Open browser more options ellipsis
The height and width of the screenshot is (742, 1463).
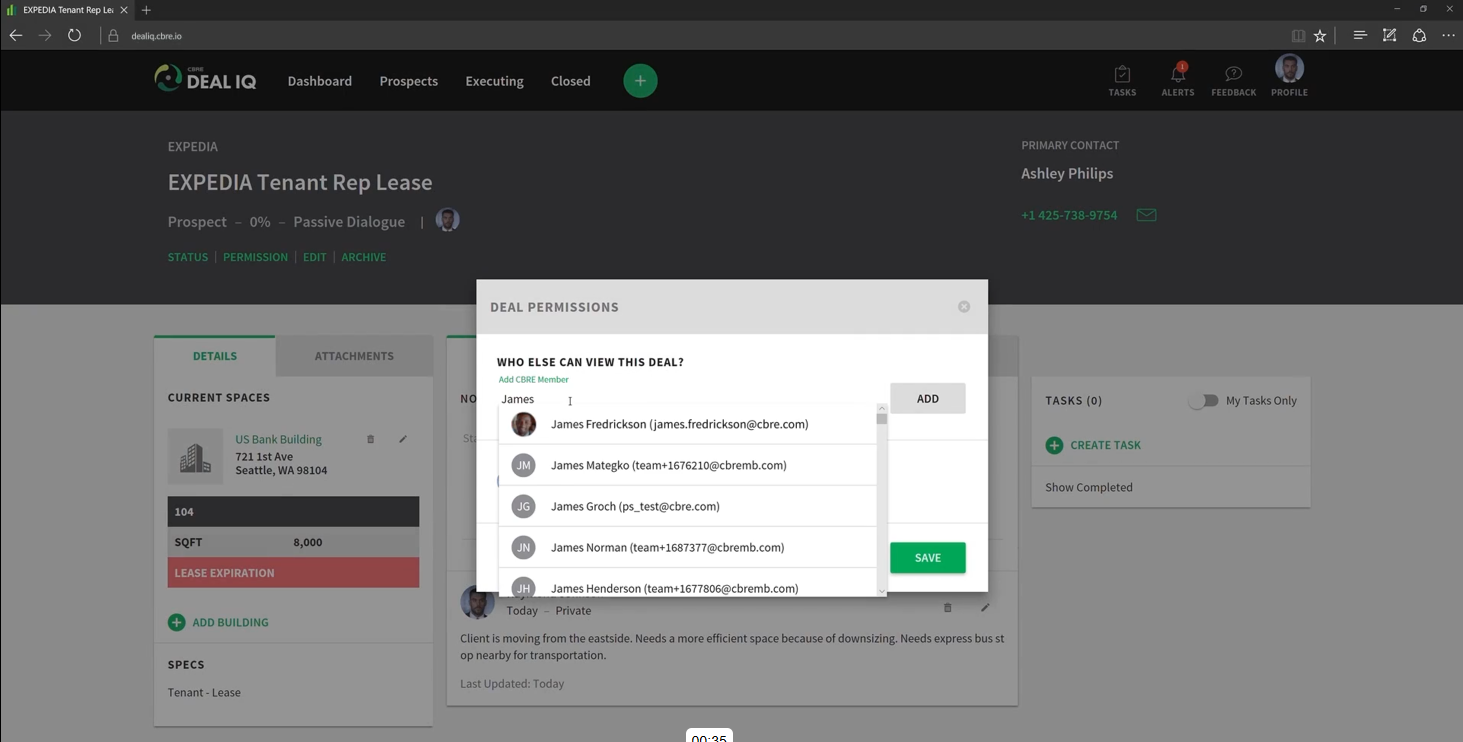point(1448,35)
